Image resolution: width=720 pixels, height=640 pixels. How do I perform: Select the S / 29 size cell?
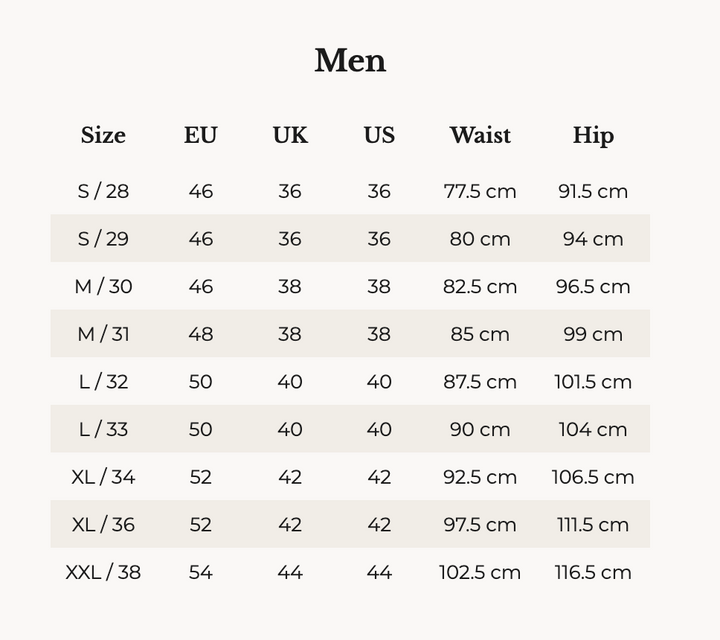(x=103, y=239)
